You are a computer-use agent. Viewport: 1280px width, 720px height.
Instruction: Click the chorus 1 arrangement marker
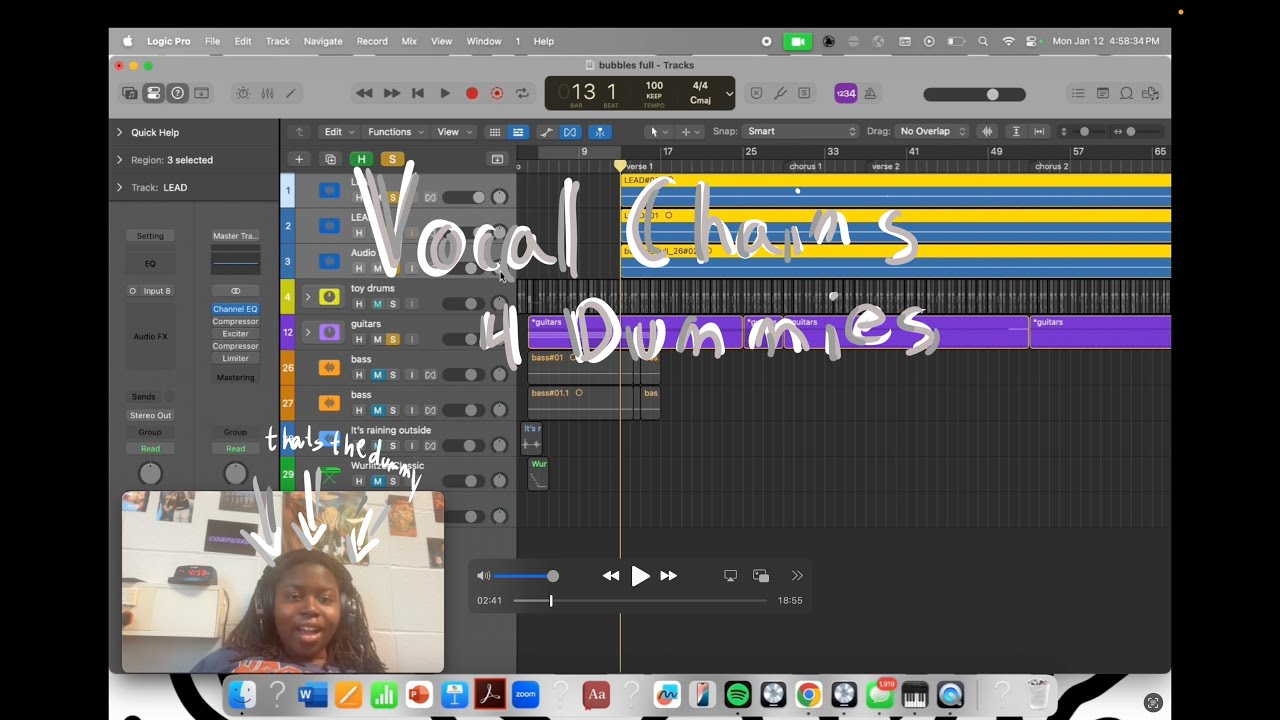[805, 166]
